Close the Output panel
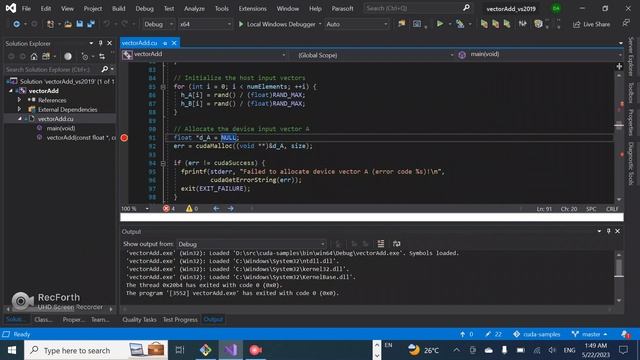Image resolution: width=640 pixels, height=360 pixels. (618, 231)
